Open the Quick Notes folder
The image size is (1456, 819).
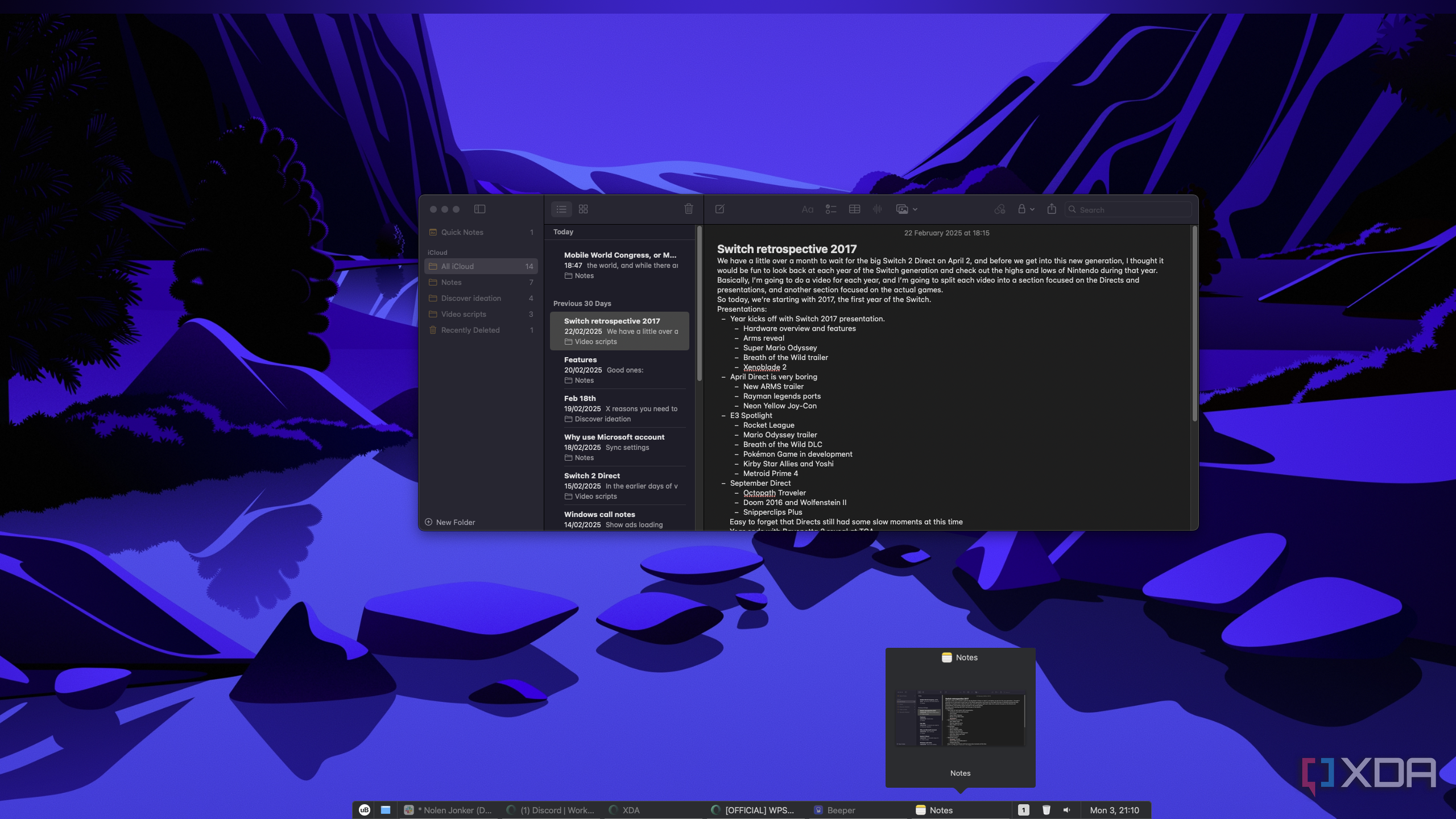[481, 232]
